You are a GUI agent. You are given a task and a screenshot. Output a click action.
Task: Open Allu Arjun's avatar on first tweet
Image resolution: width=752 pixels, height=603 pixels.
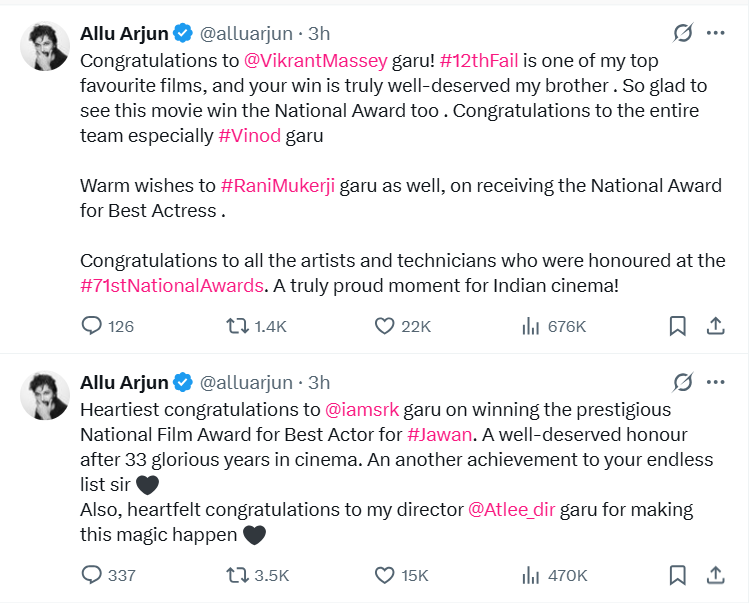coord(43,46)
